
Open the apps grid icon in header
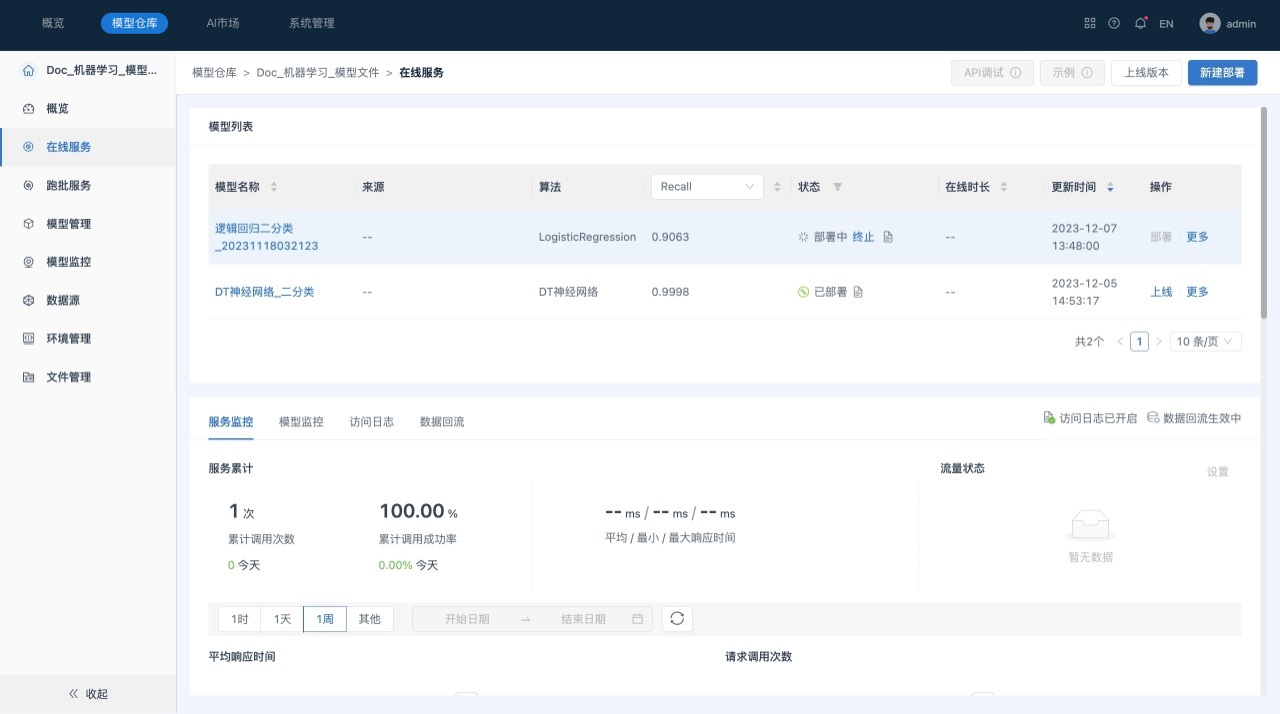point(1090,23)
